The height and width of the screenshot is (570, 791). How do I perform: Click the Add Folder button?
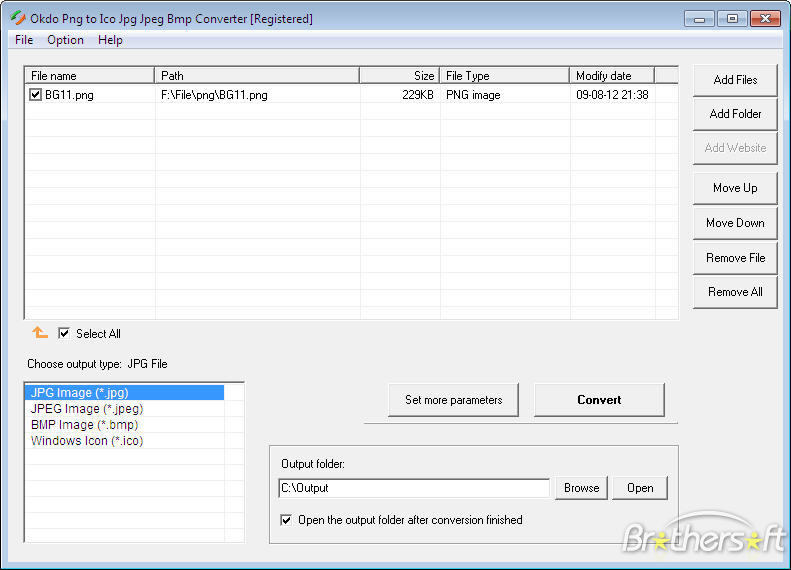735,114
